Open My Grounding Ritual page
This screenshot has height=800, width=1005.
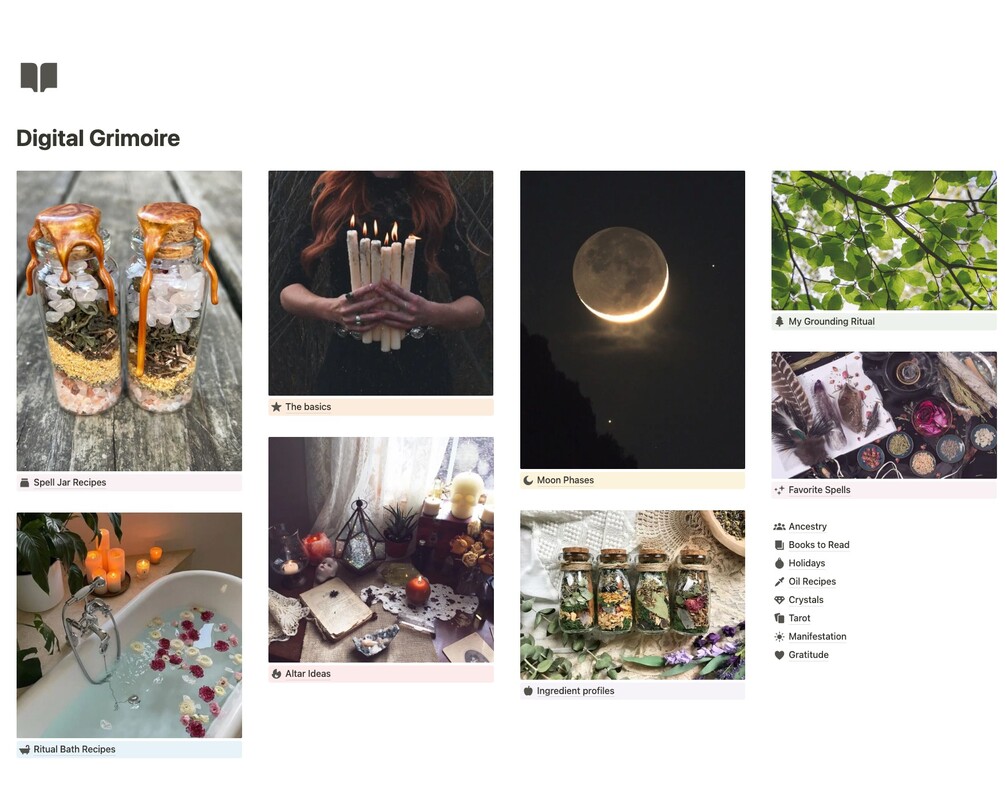tap(831, 321)
